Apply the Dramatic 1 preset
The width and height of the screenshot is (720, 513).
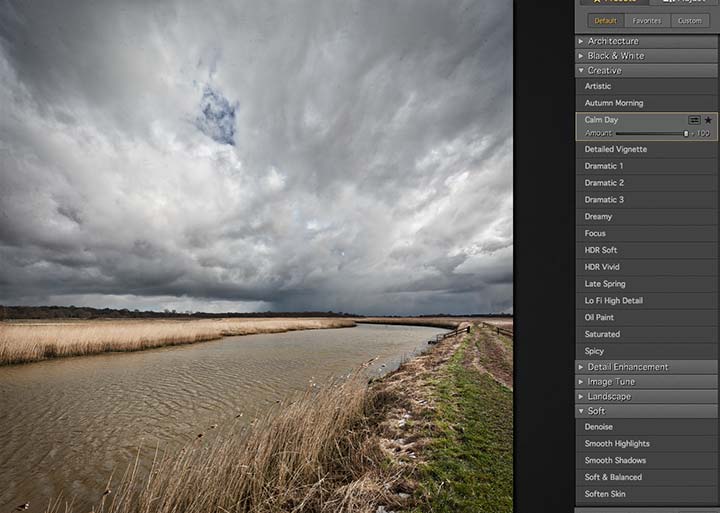(x=646, y=166)
